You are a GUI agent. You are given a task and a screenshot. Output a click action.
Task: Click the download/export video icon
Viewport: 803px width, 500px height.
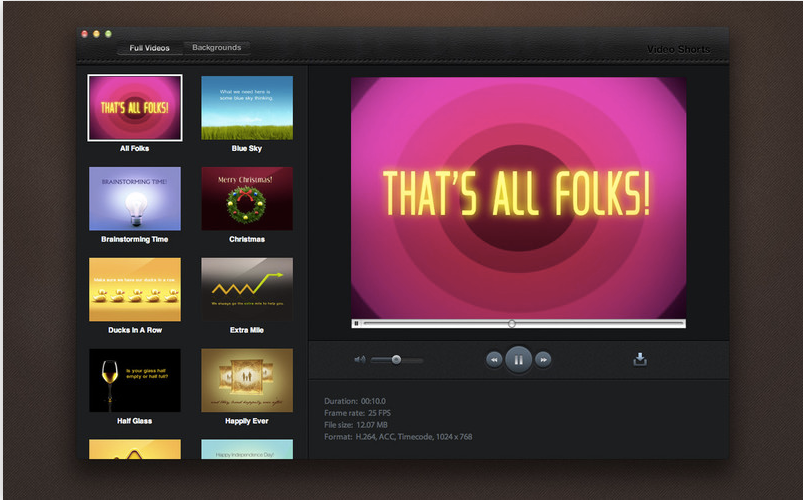(x=640, y=359)
